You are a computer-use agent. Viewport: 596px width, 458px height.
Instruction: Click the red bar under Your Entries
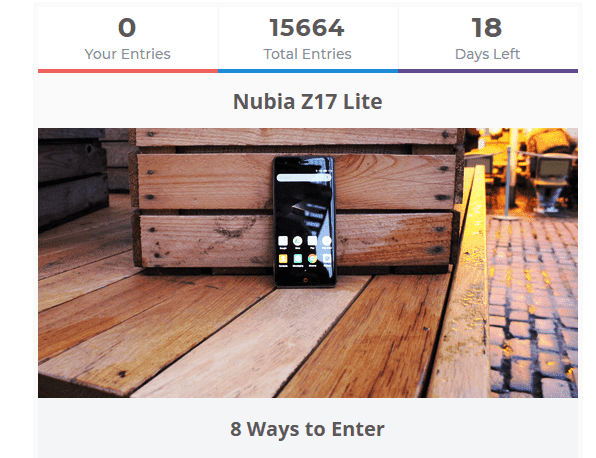tap(128, 71)
